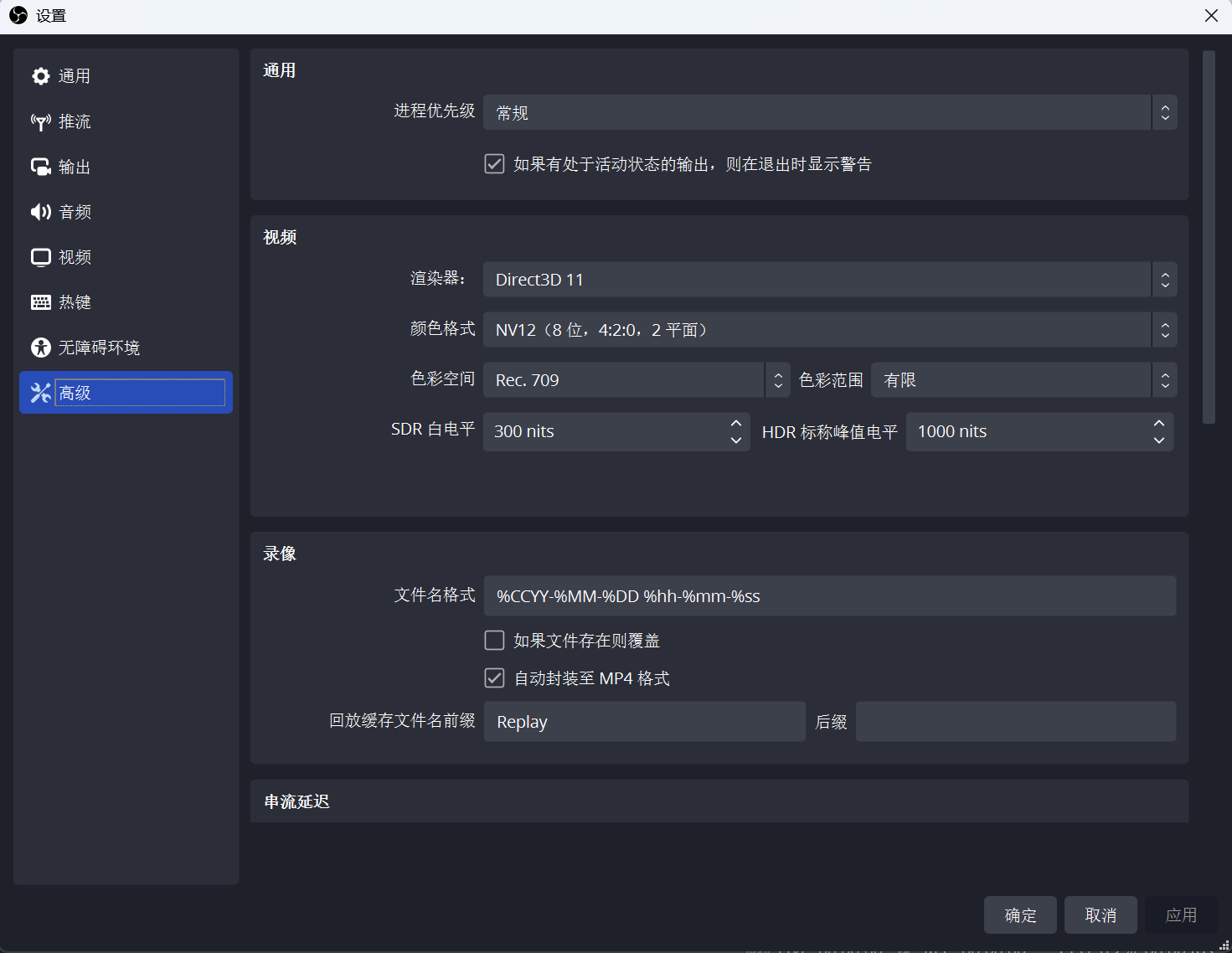Switch to the 推流 settings page
This screenshot has height=953, width=1232.
[x=126, y=121]
